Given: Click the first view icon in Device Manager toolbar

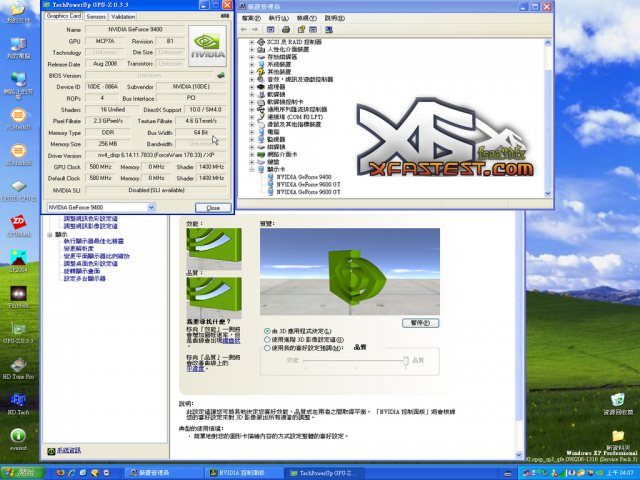Looking at the screenshot, I should (x=270, y=29).
